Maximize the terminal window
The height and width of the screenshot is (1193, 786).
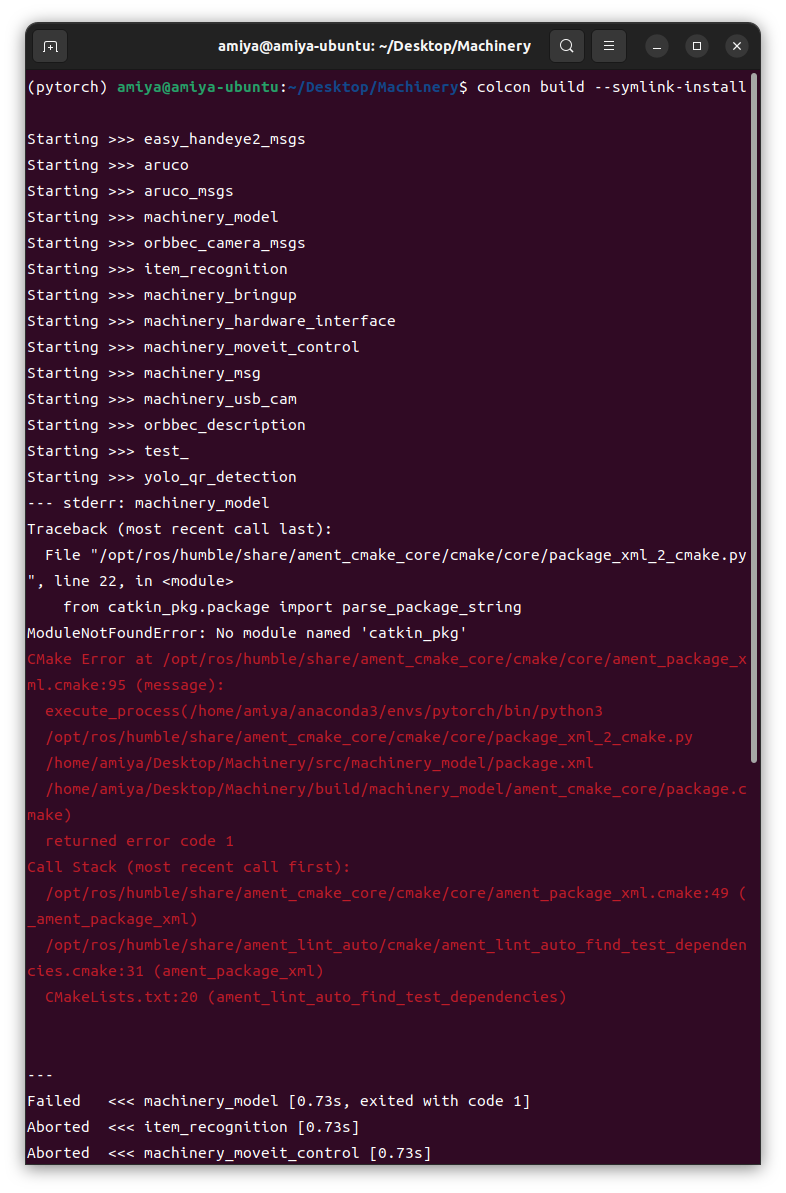[x=696, y=46]
